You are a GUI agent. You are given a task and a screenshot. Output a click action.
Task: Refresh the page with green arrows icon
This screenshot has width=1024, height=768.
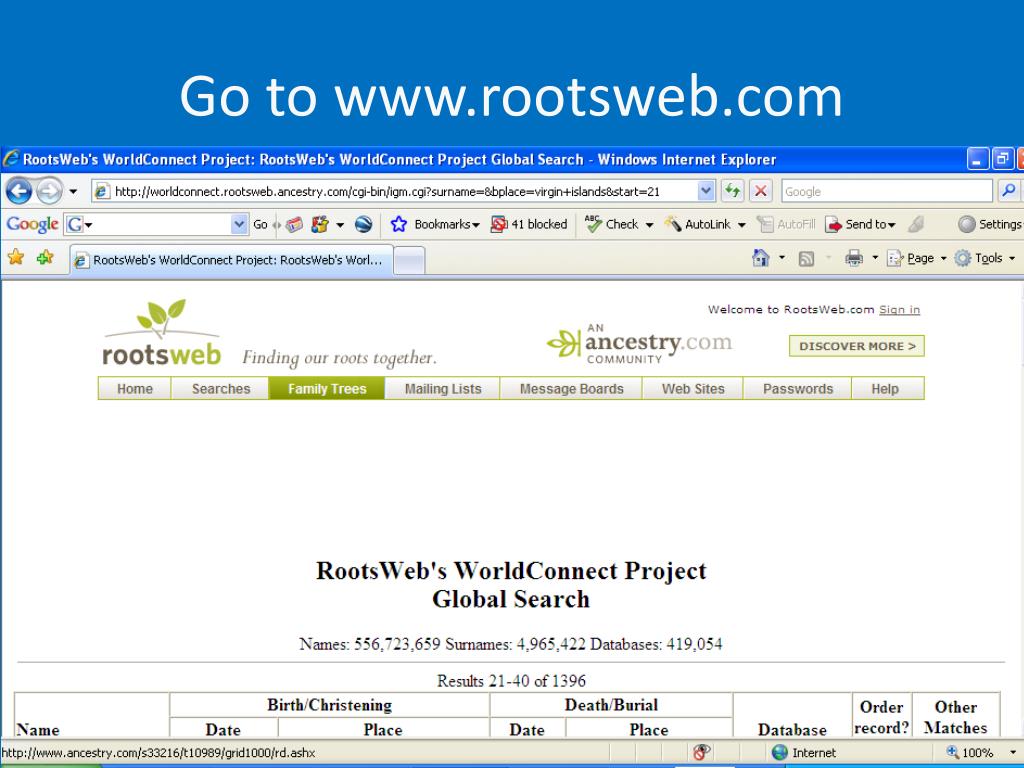coord(732,191)
